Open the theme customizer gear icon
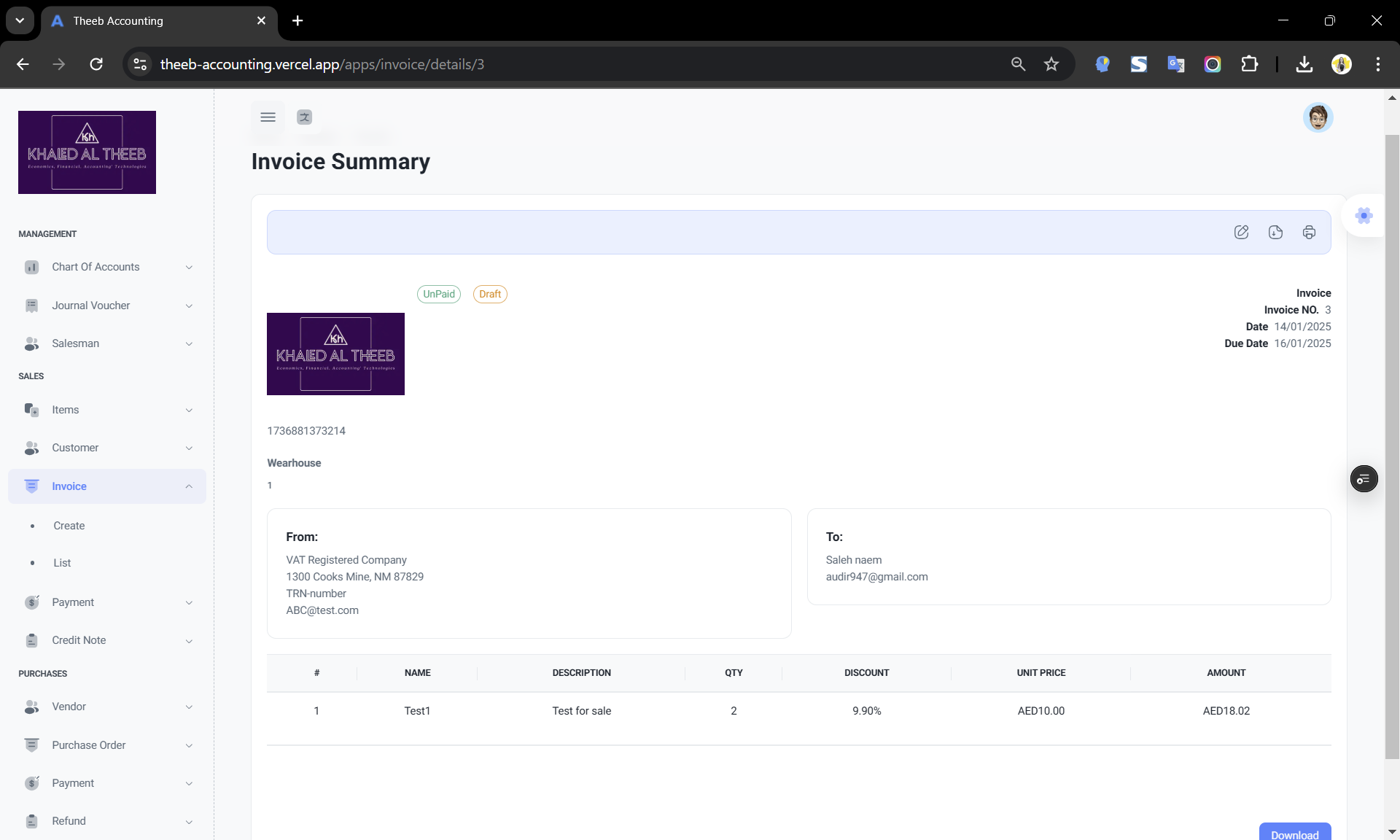The image size is (1400, 840). click(1364, 216)
